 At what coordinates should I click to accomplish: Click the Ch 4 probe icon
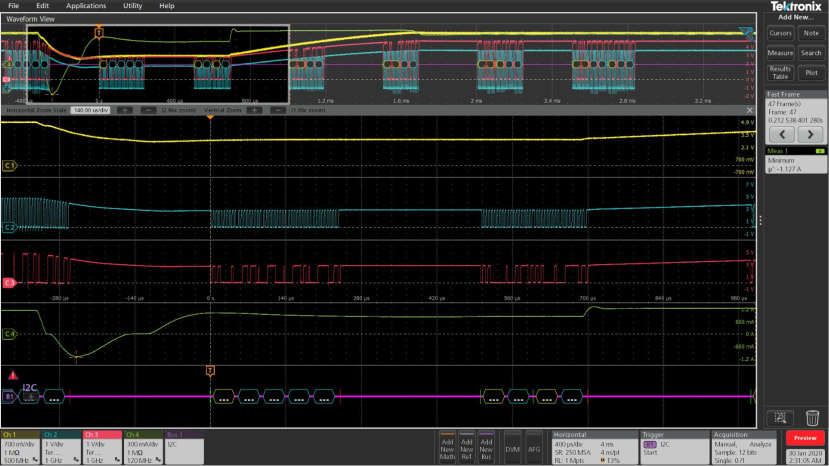[159, 460]
